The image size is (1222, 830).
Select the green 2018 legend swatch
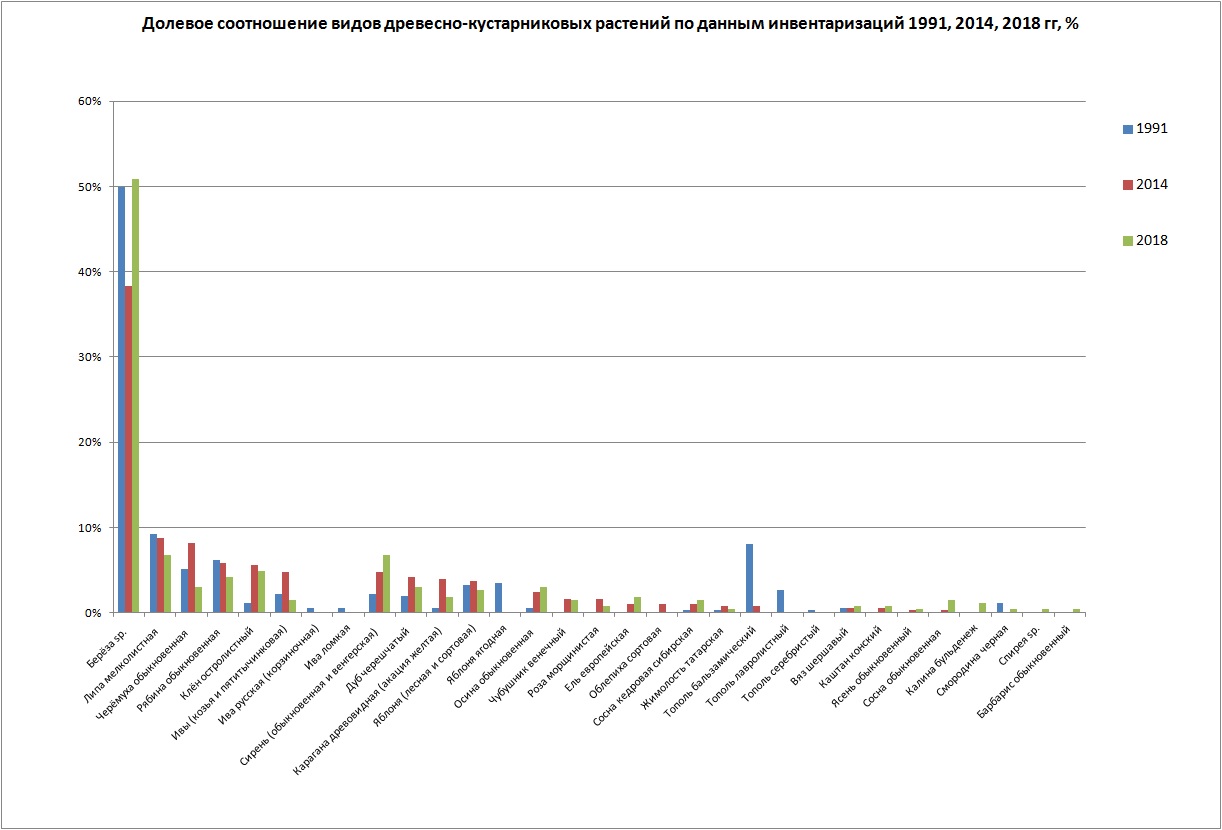[1127, 241]
